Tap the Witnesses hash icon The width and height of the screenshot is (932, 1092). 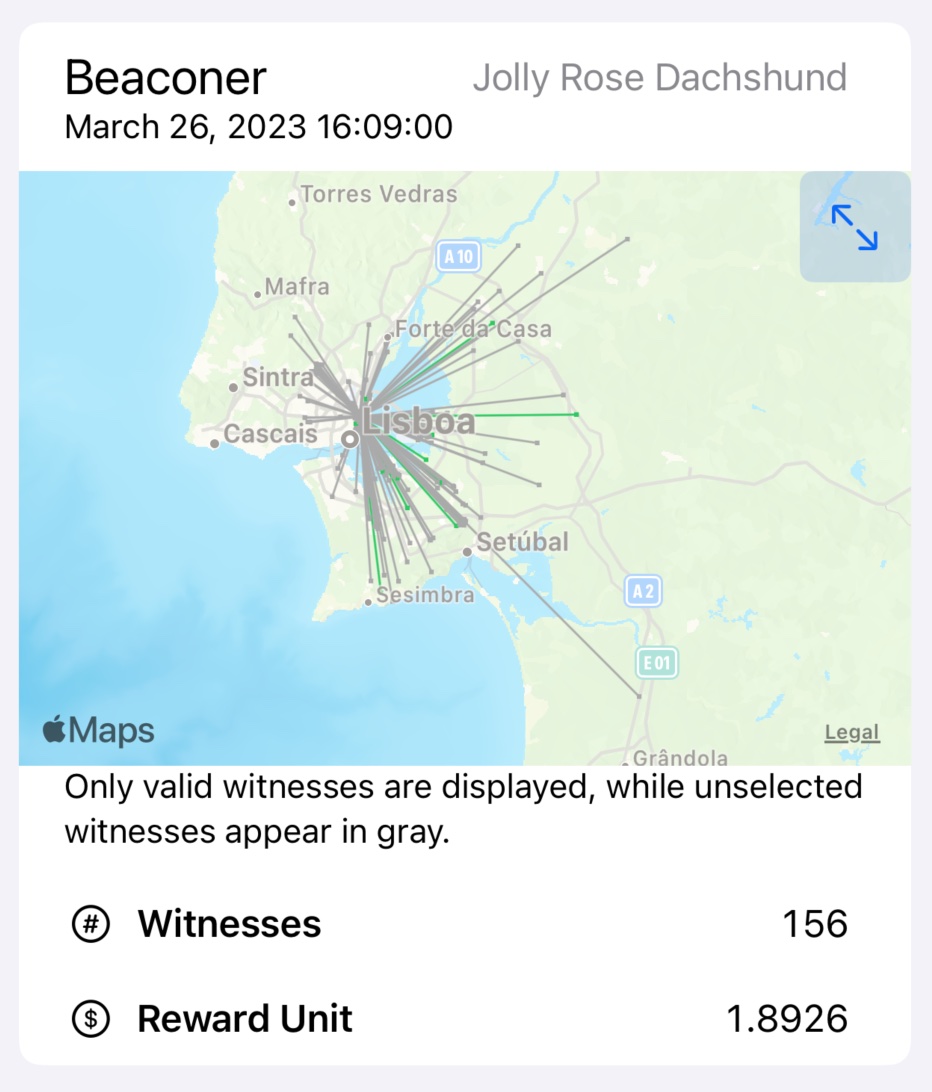coord(91,924)
